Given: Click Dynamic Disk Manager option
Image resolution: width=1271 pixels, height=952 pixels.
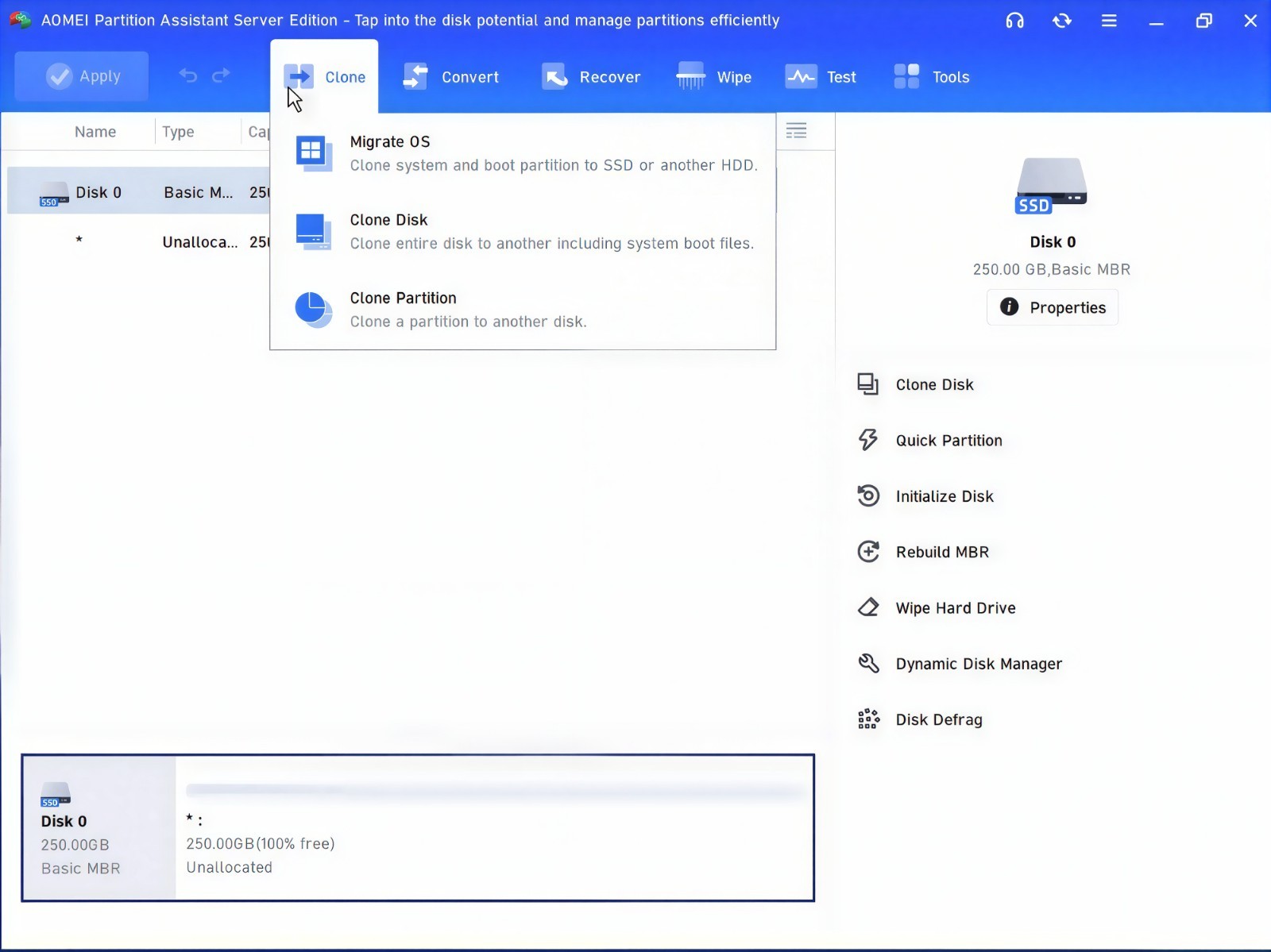Looking at the screenshot, I should (x=979, y=664).
